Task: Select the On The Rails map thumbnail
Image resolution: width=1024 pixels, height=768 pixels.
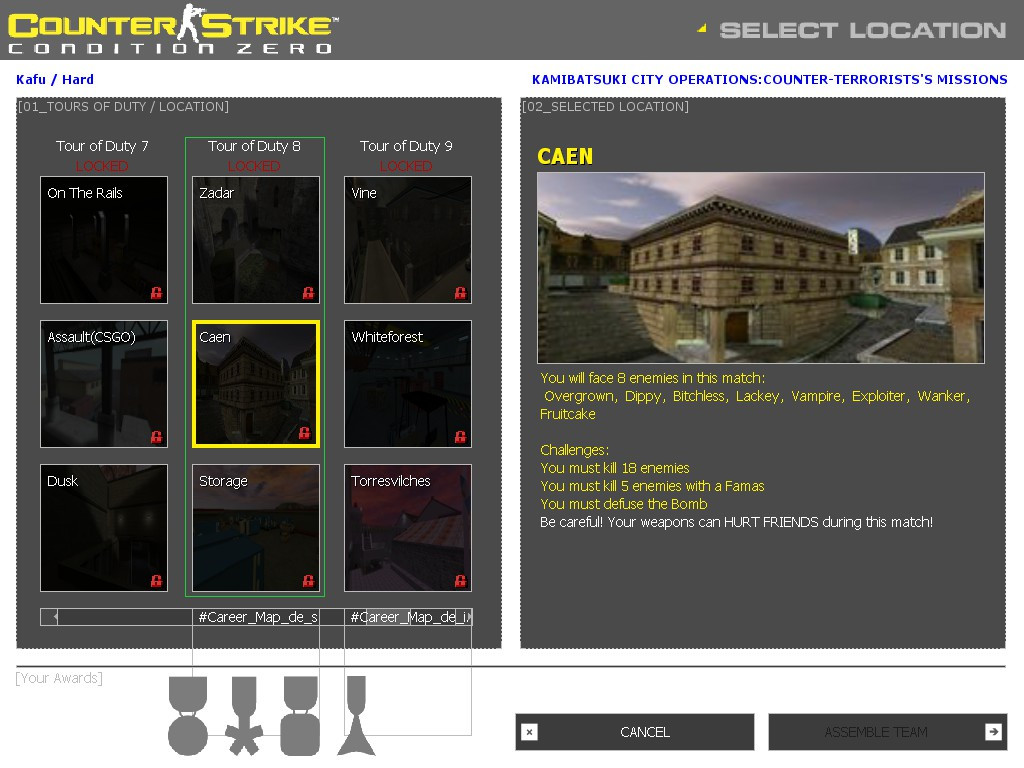Action: pos(104,240)
